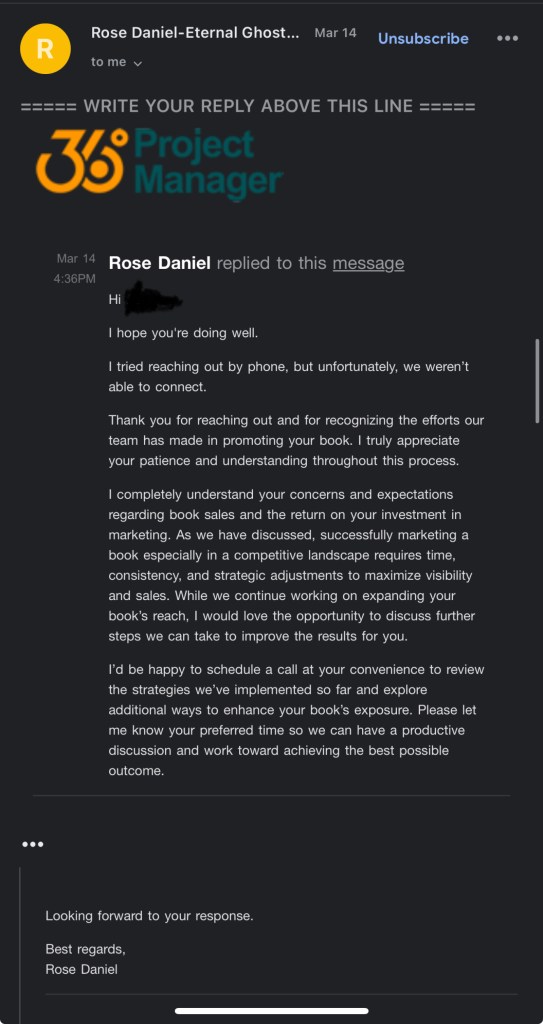
Task: Click the vertical scrollbar on right edge
Action: (538, 380)
